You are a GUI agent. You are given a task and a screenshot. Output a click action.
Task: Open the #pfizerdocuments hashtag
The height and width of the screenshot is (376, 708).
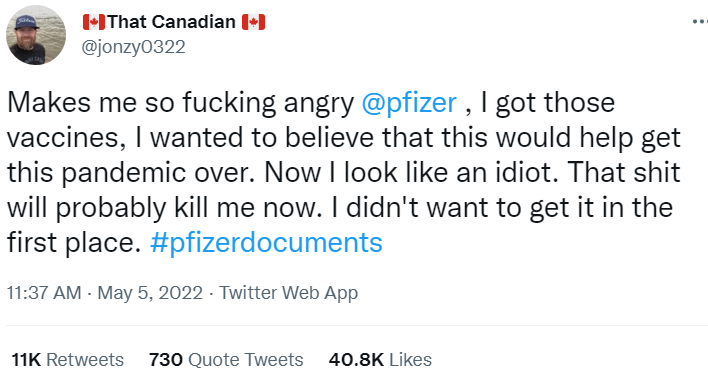[266, 243]
